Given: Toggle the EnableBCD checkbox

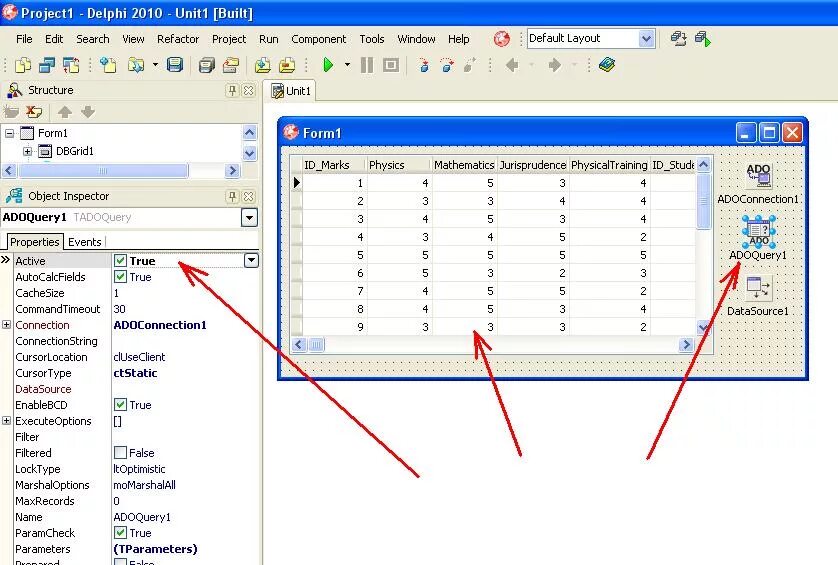Looking at the screenshot, I should click(120, 405).
